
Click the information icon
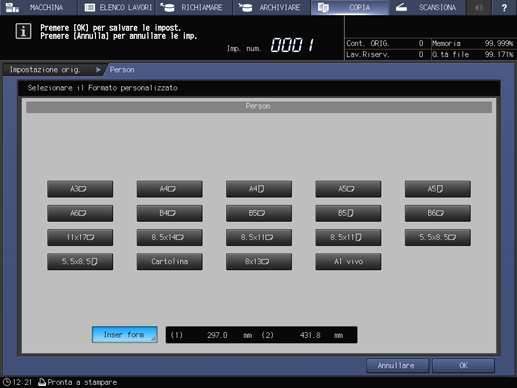pyautogui.click(x=23, y=32)
